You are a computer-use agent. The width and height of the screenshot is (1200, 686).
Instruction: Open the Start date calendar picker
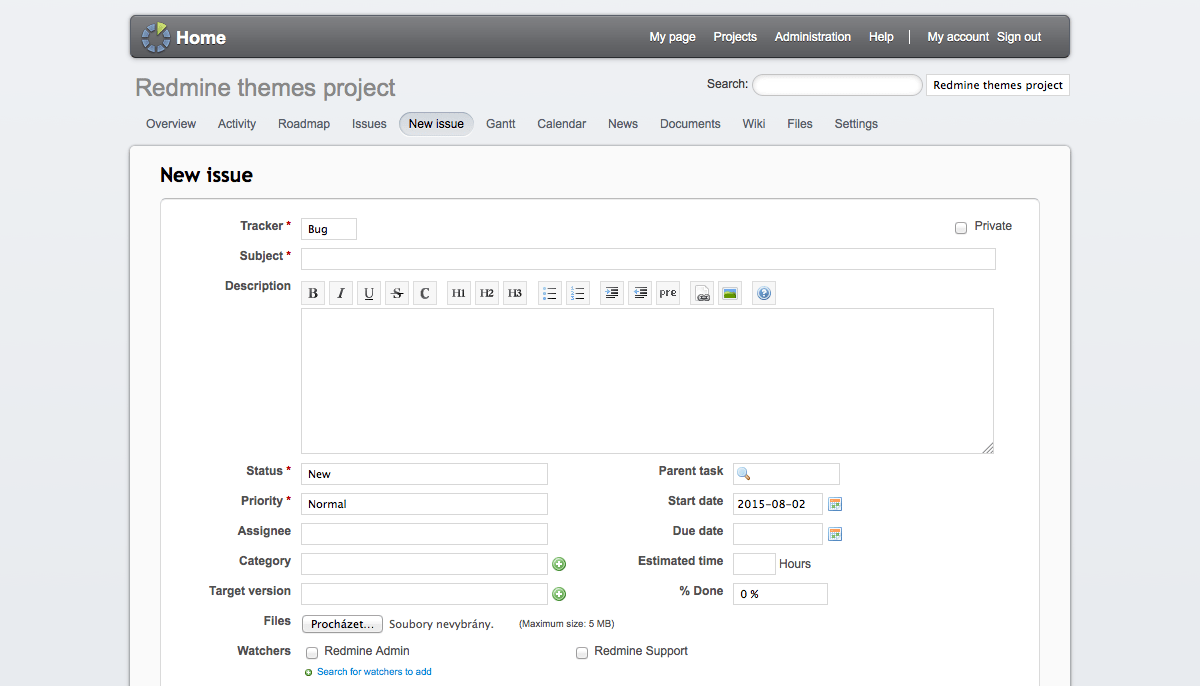(x=835, y=504)
